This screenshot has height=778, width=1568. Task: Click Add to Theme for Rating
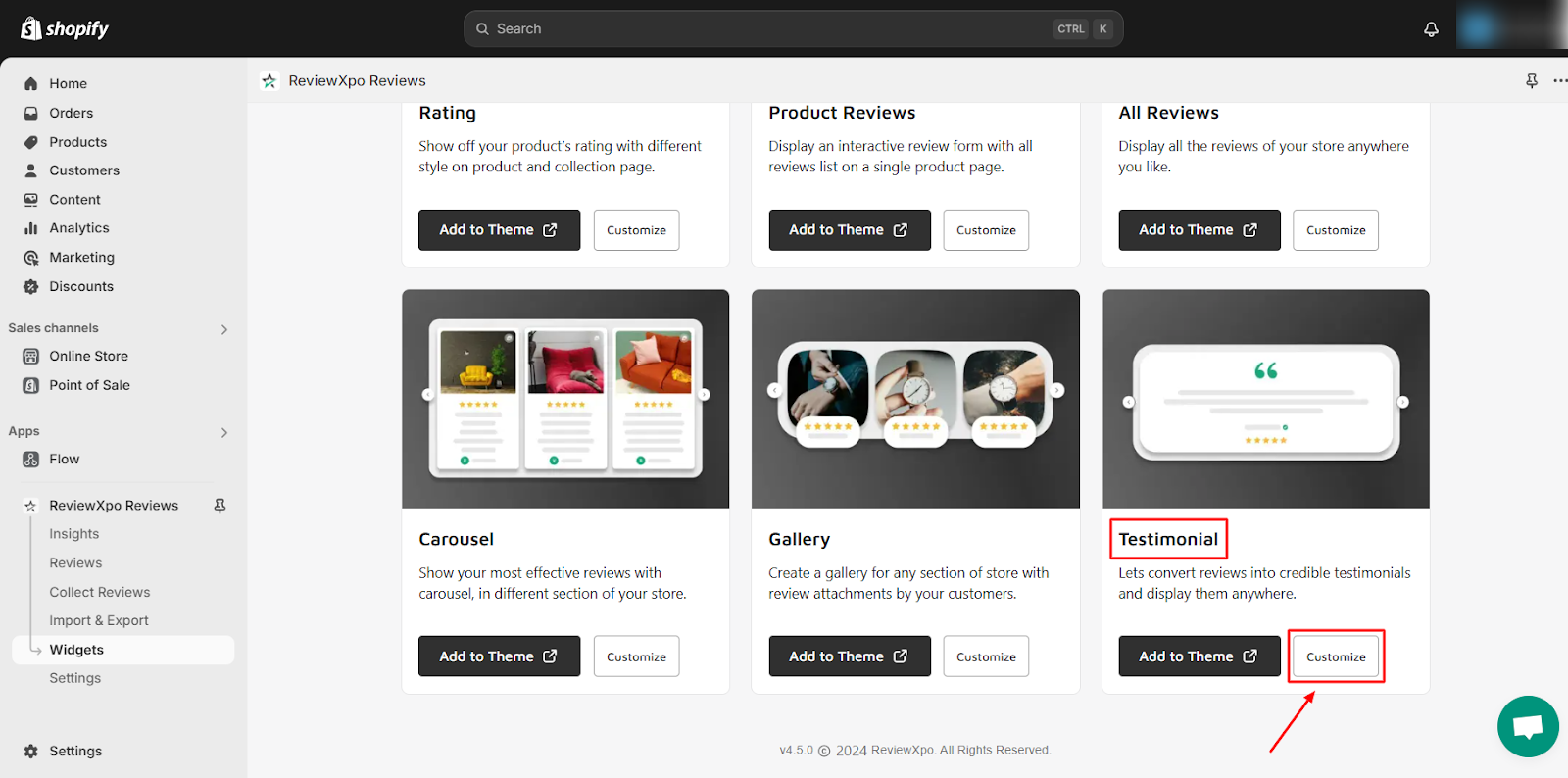(x=499, y=230)
